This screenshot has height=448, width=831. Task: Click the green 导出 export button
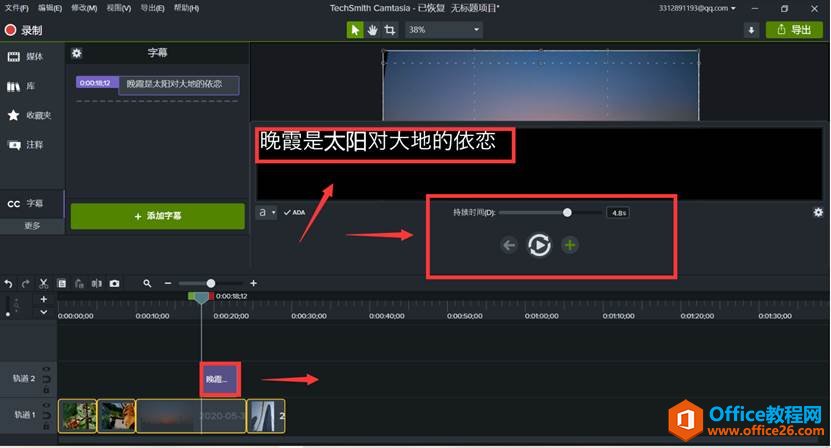click(794, 30)
